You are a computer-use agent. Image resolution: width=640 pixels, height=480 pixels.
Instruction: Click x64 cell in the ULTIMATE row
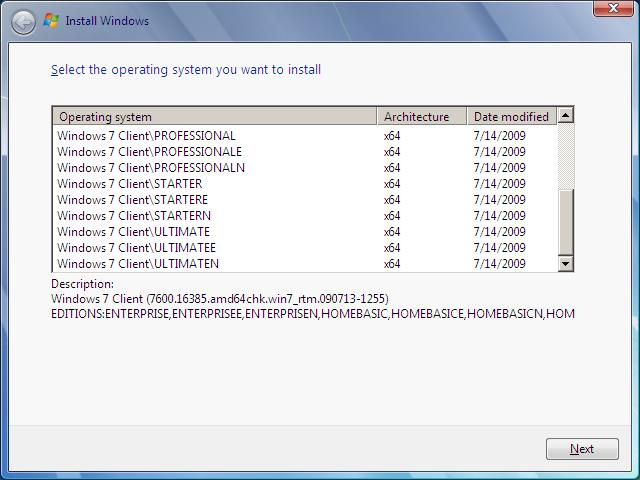(392, 231)
